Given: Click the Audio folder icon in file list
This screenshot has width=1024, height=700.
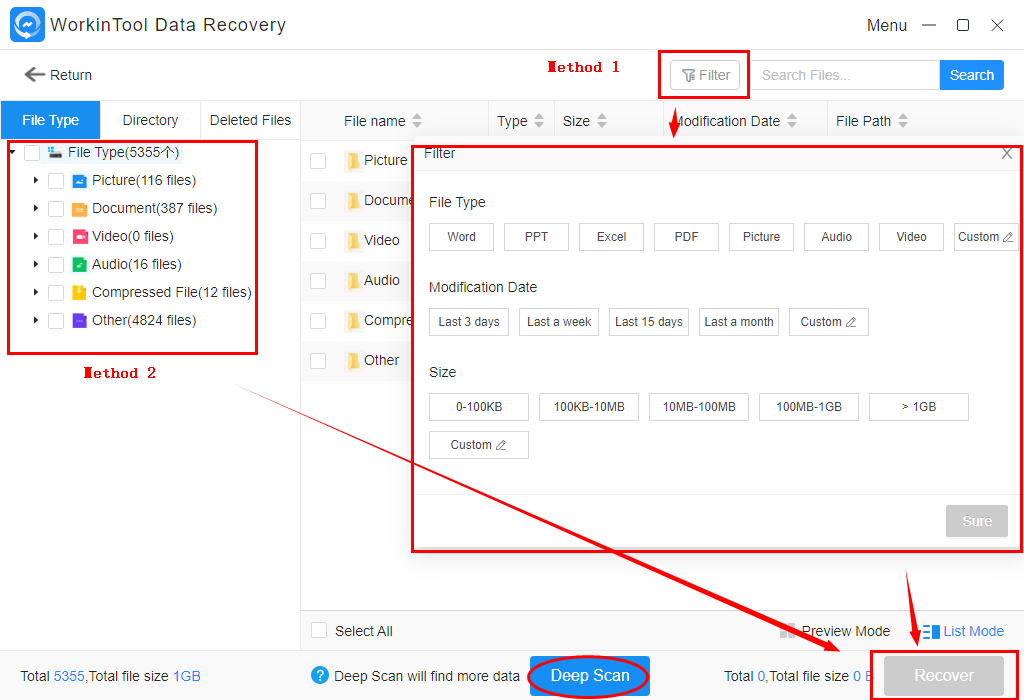Looking at the screenshot, I should click(x=353, y=281).
